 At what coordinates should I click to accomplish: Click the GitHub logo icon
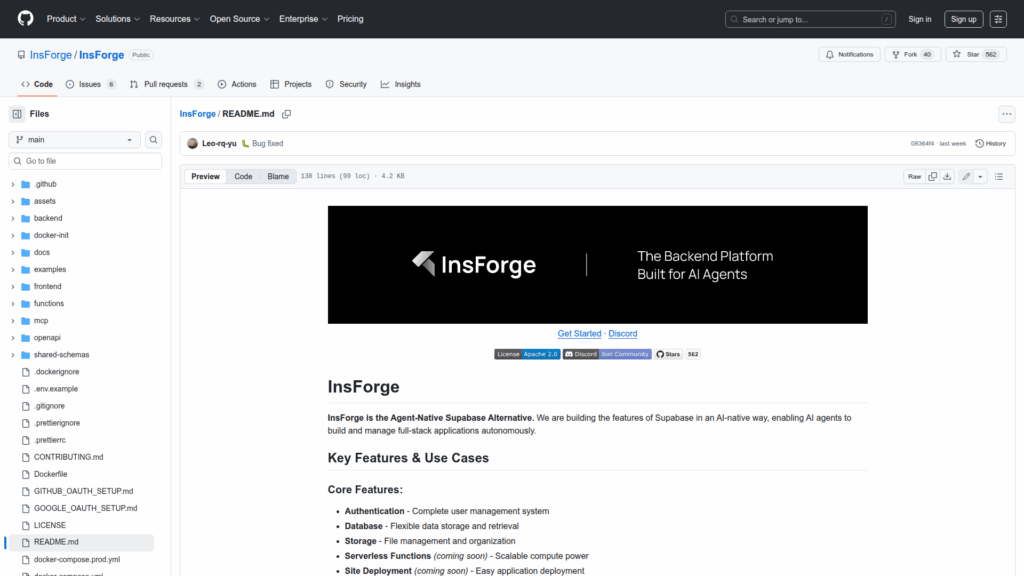coord(25,19)
